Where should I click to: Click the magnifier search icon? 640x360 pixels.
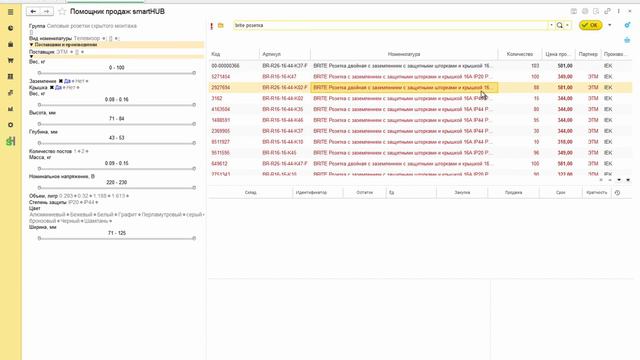560,25
